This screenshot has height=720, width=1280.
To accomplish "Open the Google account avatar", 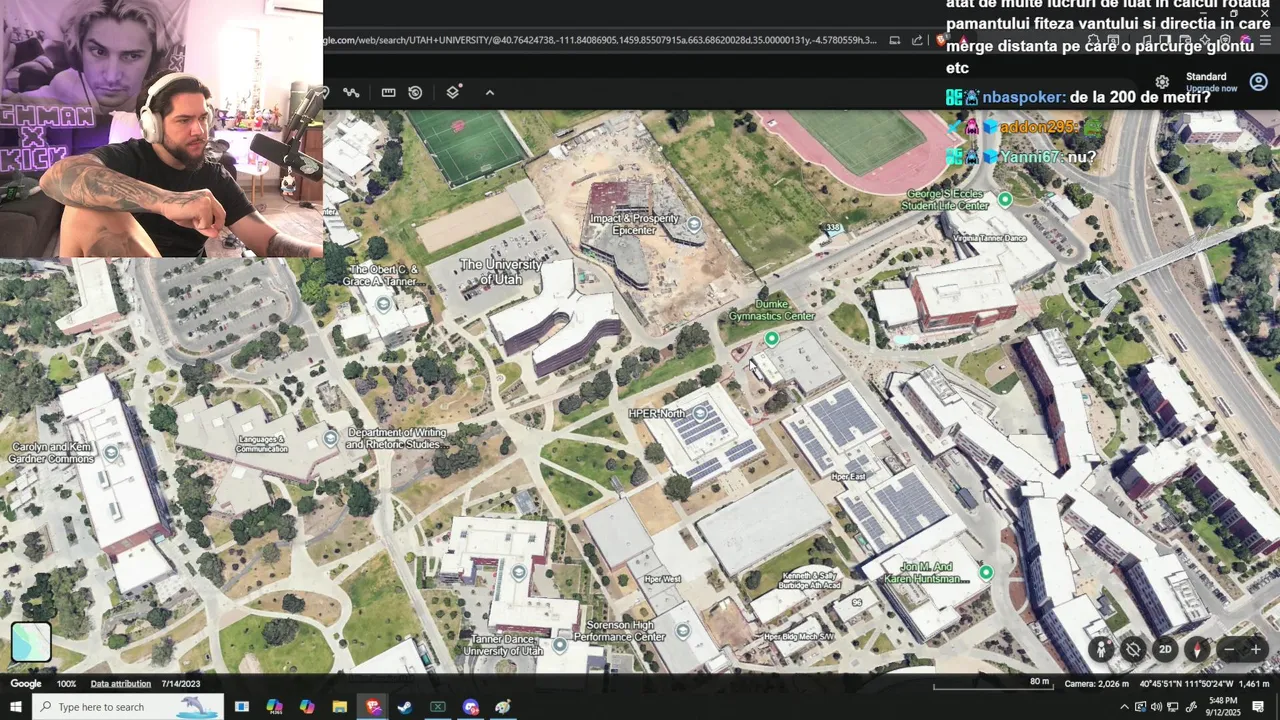I will coord(1258,82).
